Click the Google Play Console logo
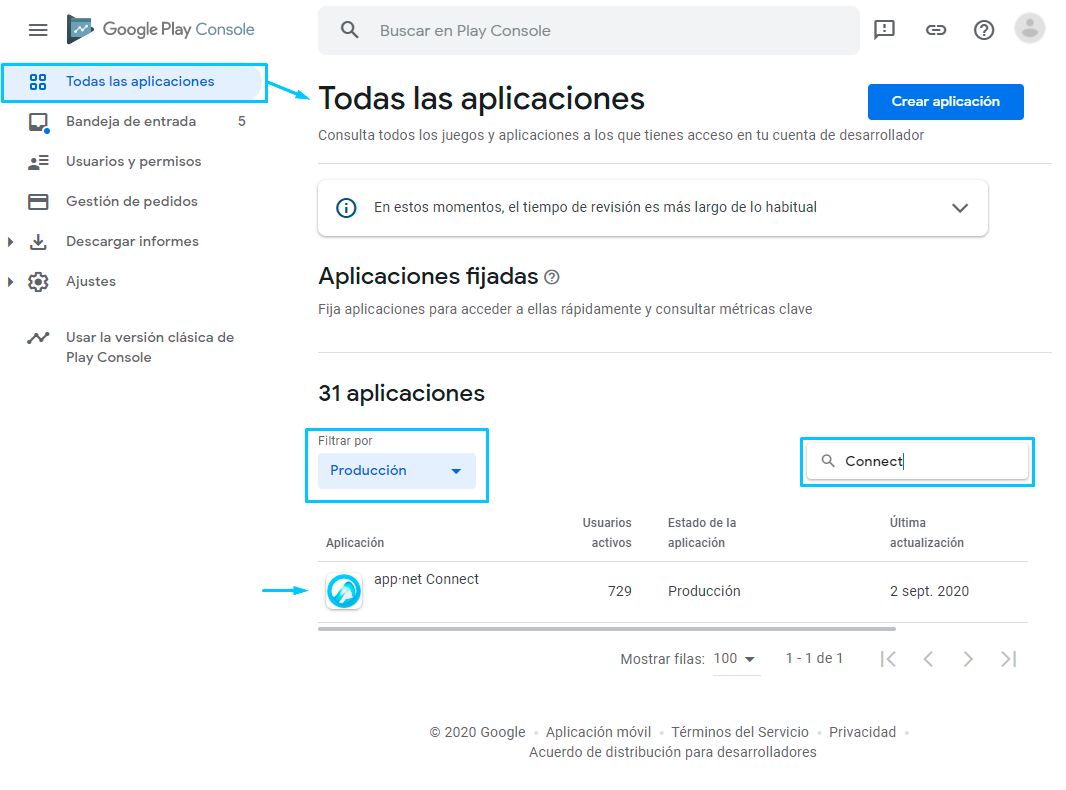 [x=160, y=29]
